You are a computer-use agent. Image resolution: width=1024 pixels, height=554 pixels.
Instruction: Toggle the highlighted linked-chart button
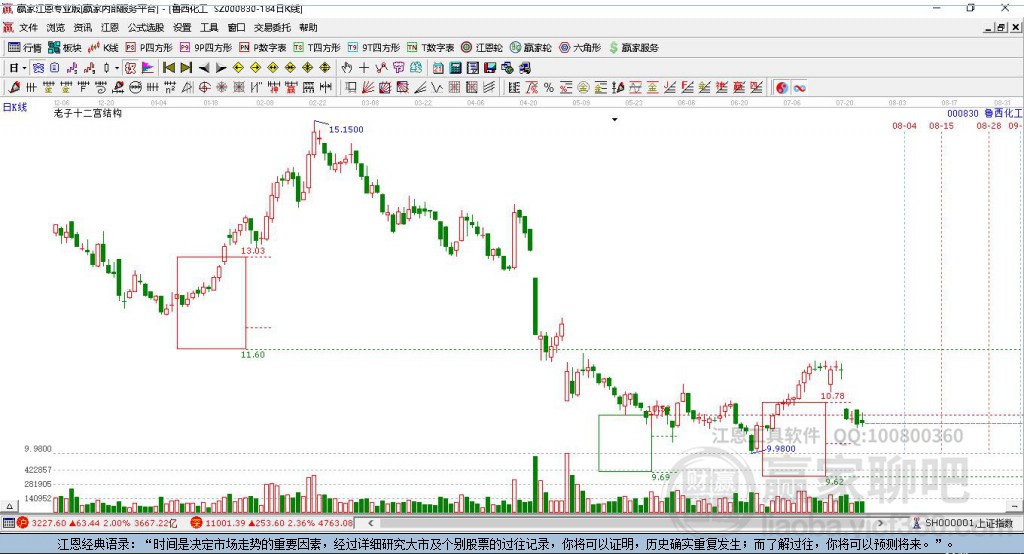click(x=38, y=68)
